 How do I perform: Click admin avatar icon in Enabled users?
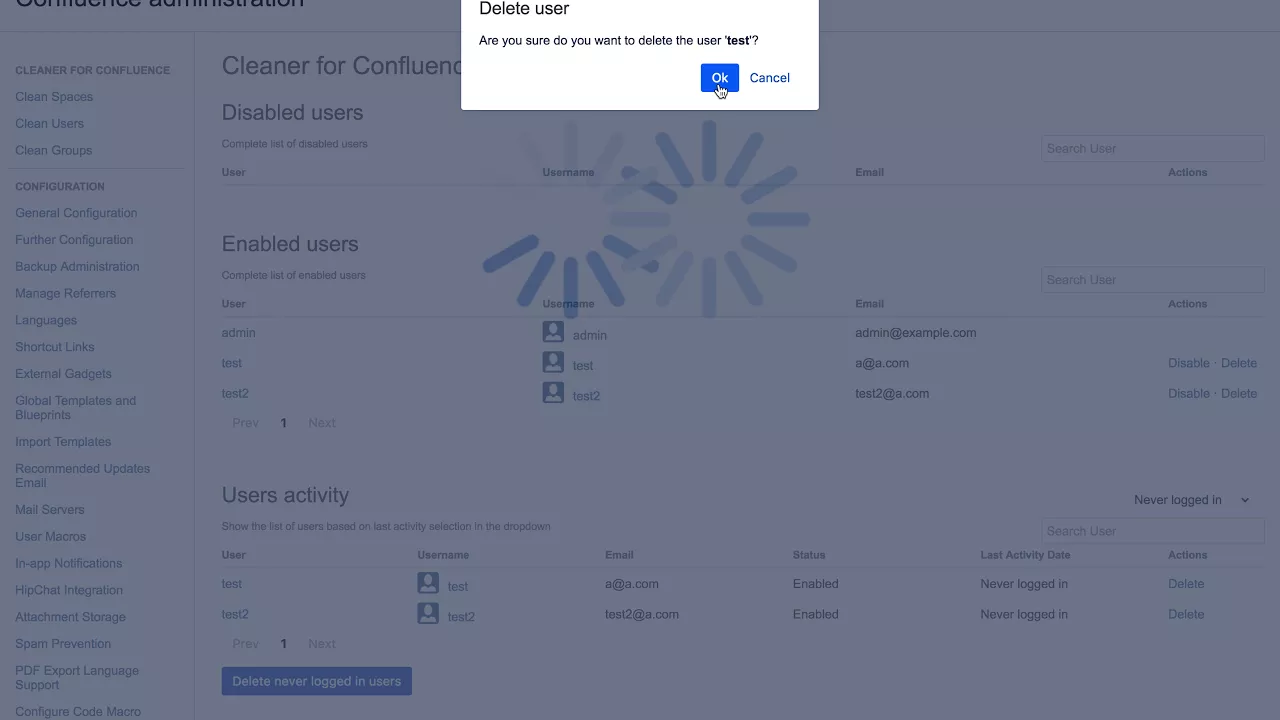click(553, 332)
